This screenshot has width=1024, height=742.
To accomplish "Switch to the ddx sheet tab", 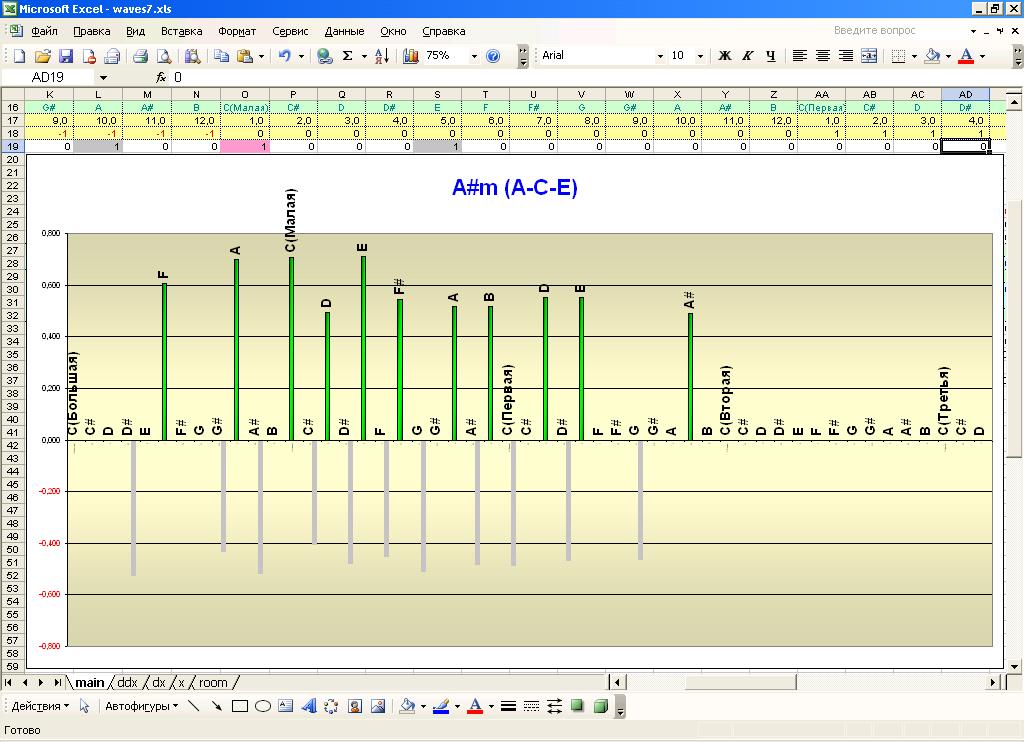I will coord(127,683).
